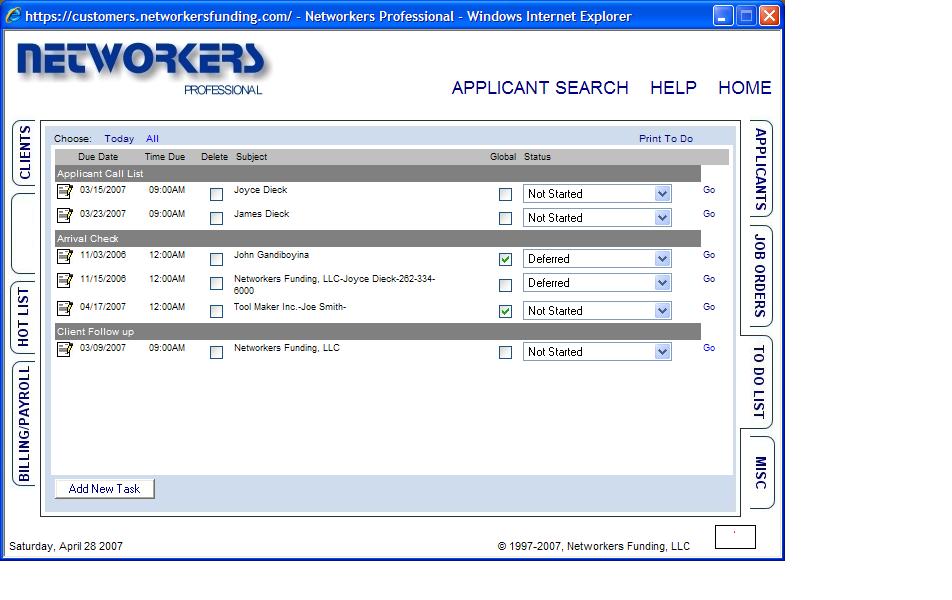952x600 pixels.
Task: Open the HOT LIST side tab
Action: (x=24, y=318)
